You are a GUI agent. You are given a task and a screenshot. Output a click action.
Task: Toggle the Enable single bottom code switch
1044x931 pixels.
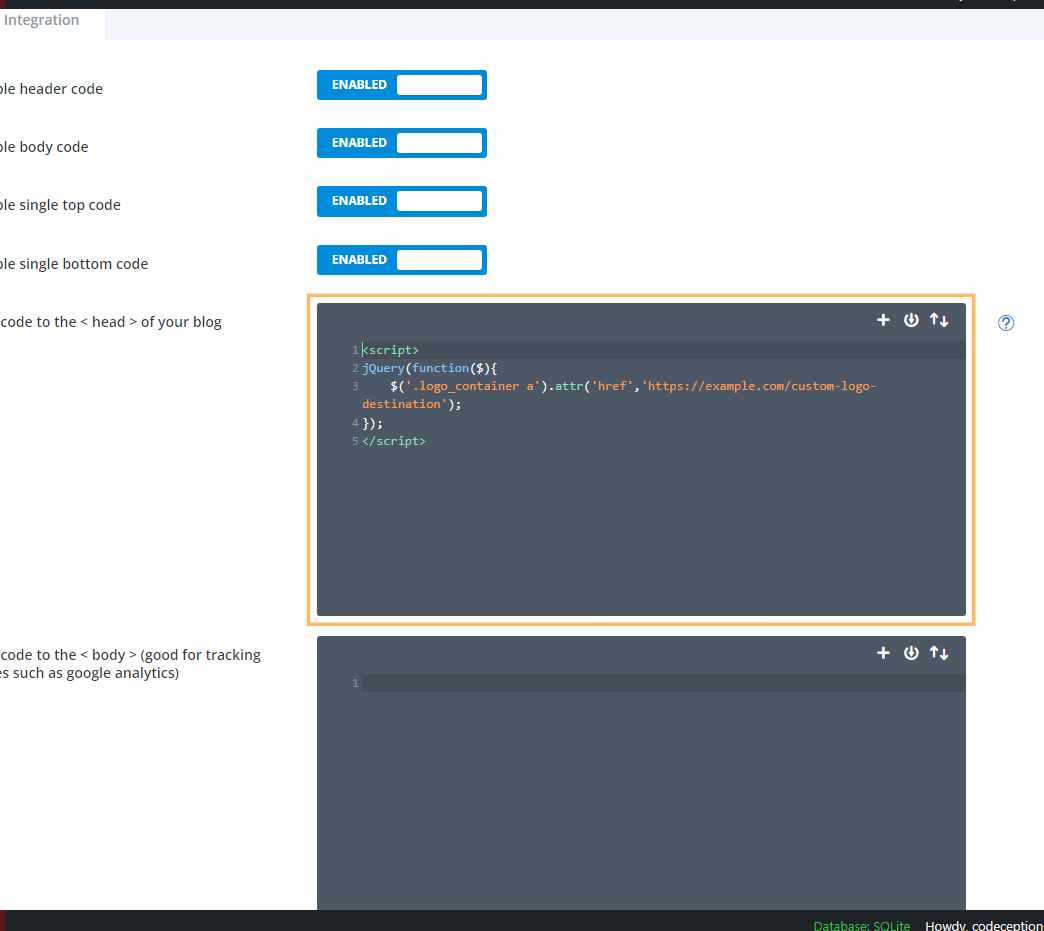[x=401, y=260]
